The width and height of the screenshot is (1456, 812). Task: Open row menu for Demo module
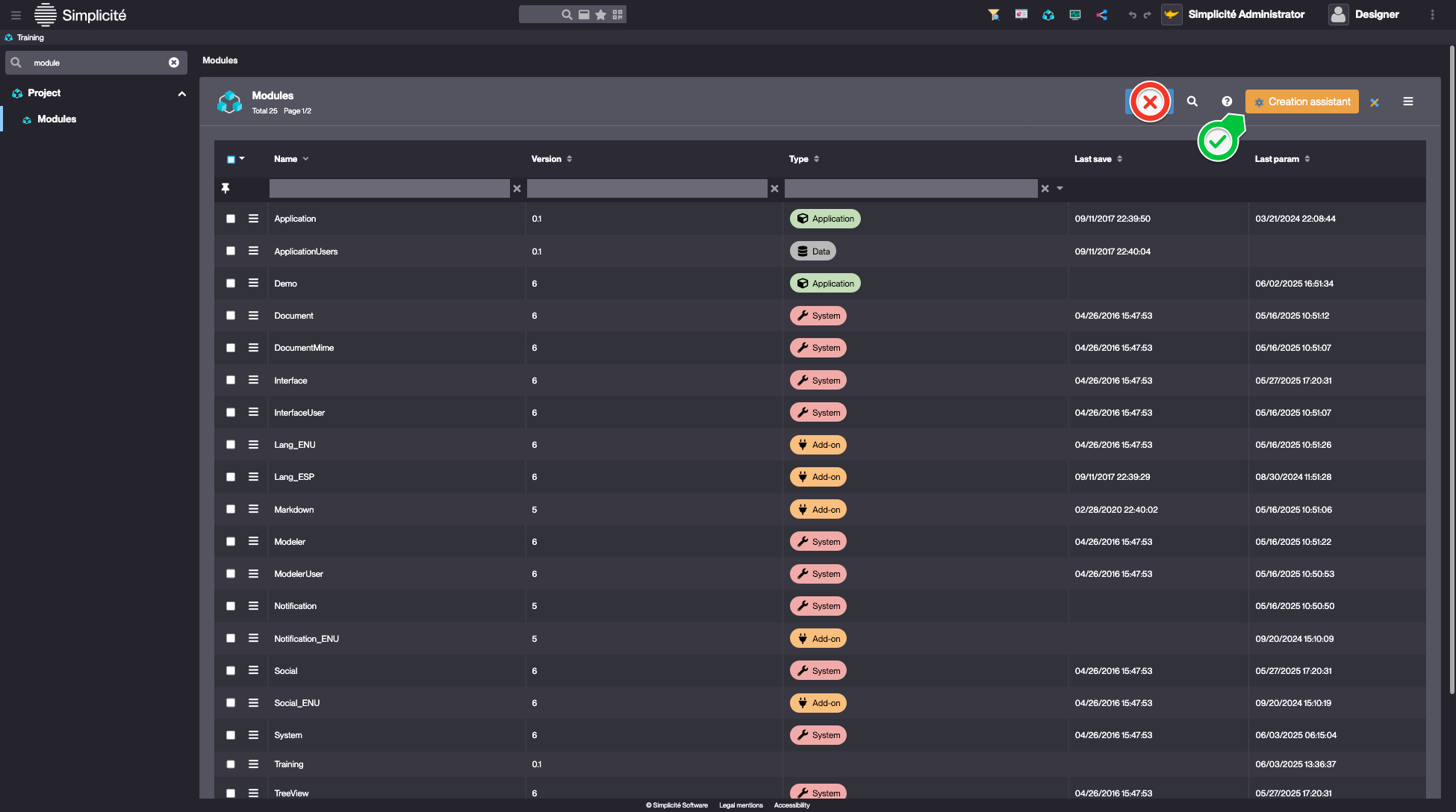pyautogui.click(x=254, y=283)
